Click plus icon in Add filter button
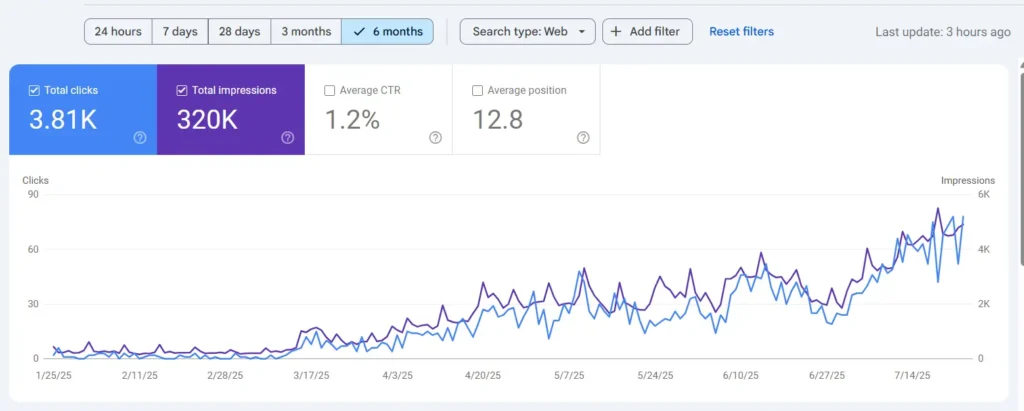 pyautogui.click(x=616, y=32)
